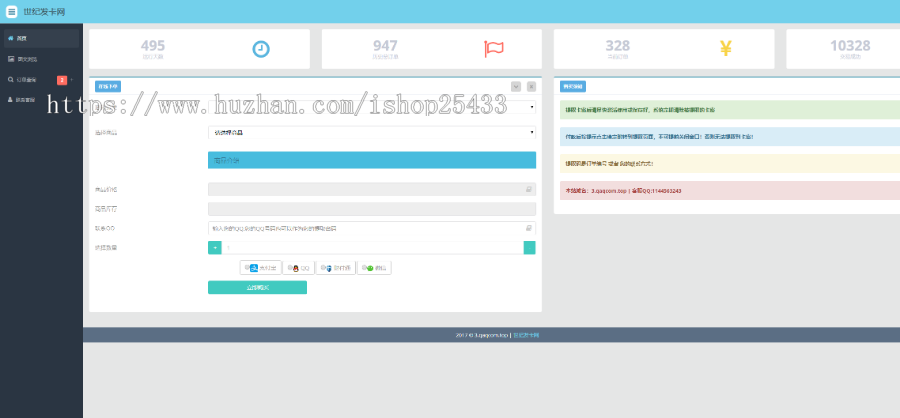The width and height of the screenshot is (900, 418).
Task: Click the 328 statistic number
Action: click(x=618, y=45)
